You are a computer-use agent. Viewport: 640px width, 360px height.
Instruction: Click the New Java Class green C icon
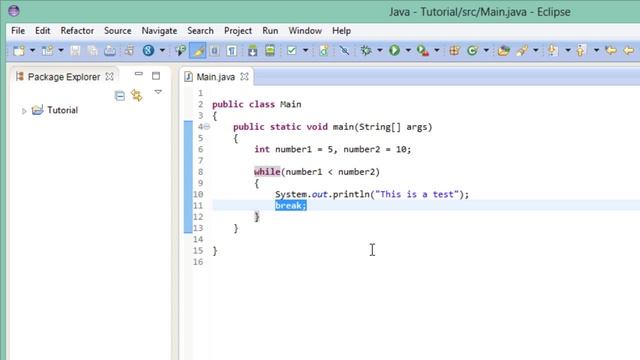472,51
